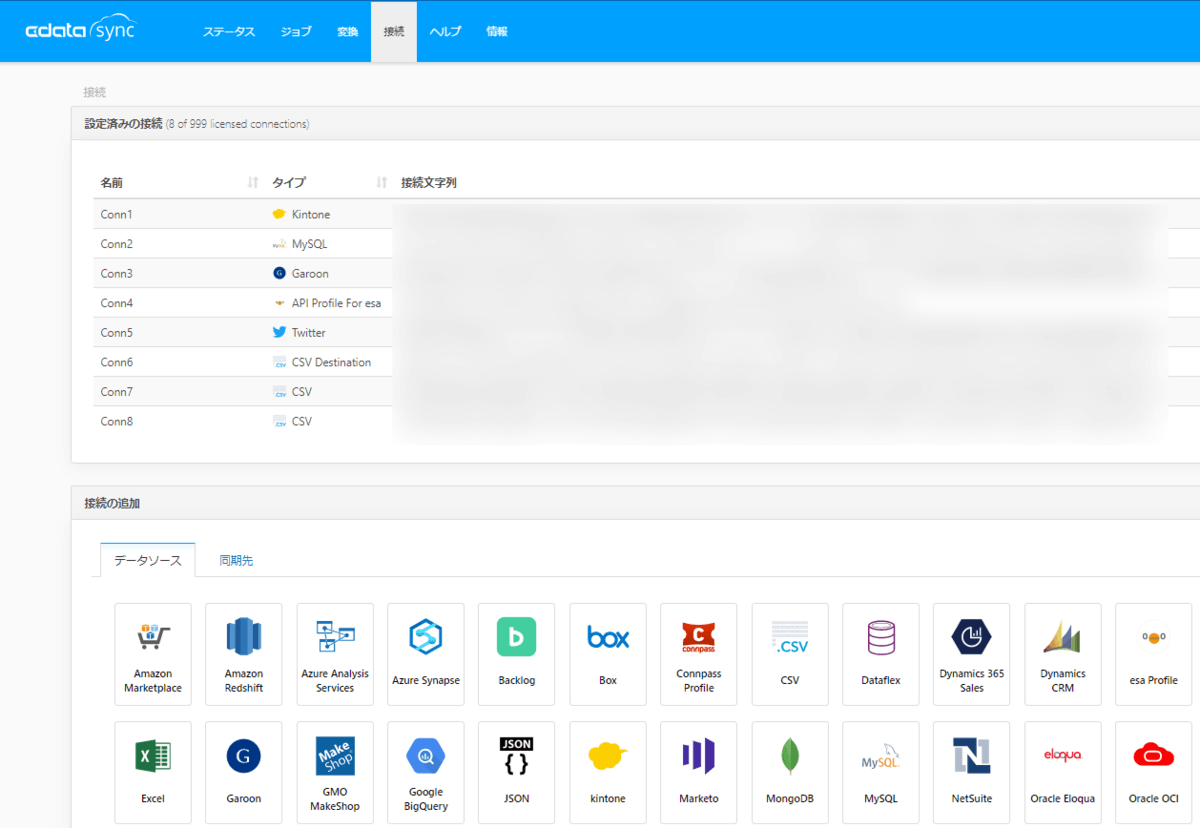Go to the ステータス menu
1200x828 pixels.
pyautogui.click(x=229, y=32)
